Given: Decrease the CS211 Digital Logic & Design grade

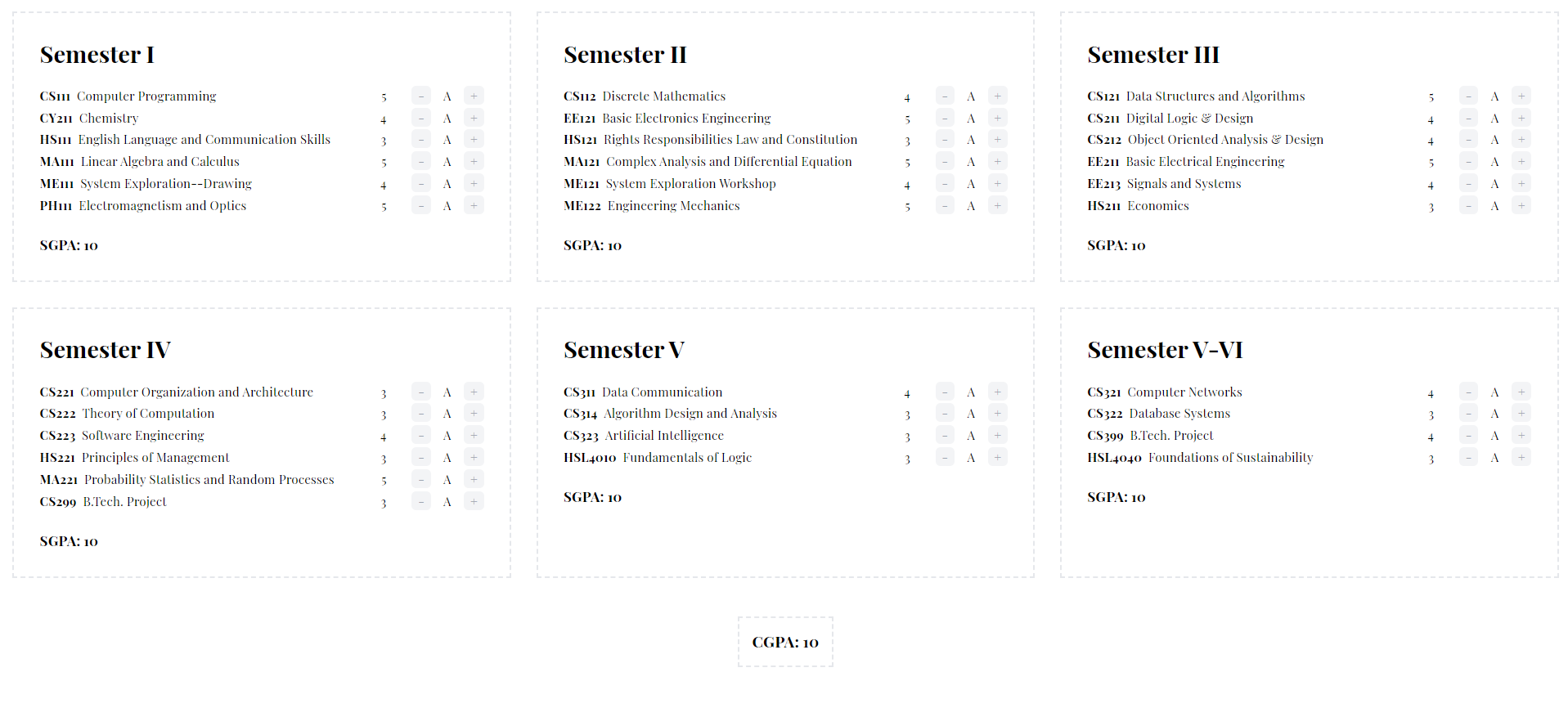Looking at the screenshot, I should (x=1469, y=118).
